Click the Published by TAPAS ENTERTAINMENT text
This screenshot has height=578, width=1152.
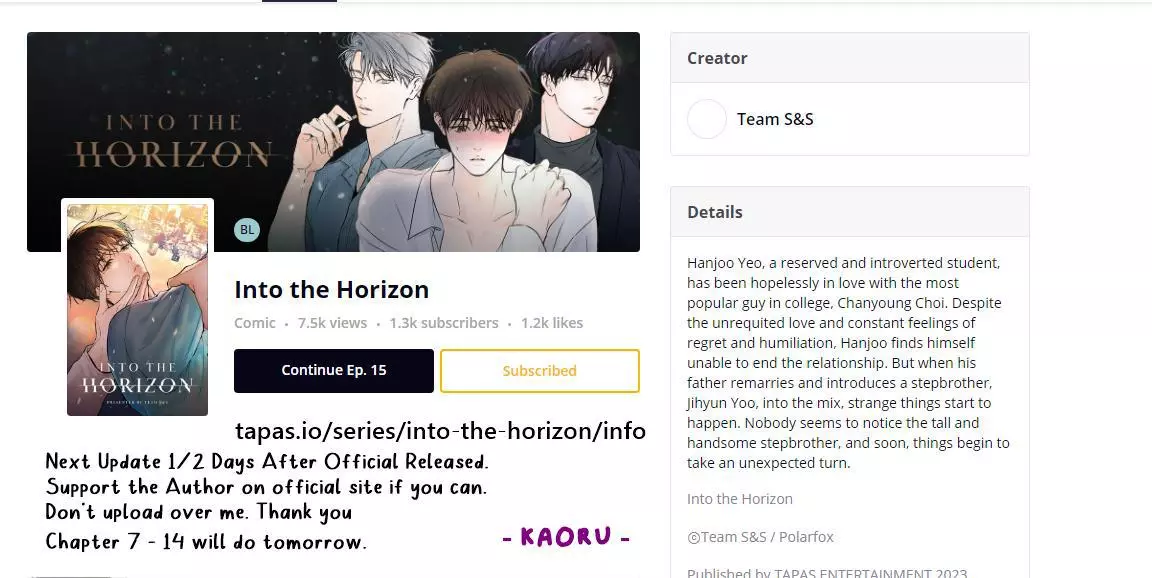[827, 573]
